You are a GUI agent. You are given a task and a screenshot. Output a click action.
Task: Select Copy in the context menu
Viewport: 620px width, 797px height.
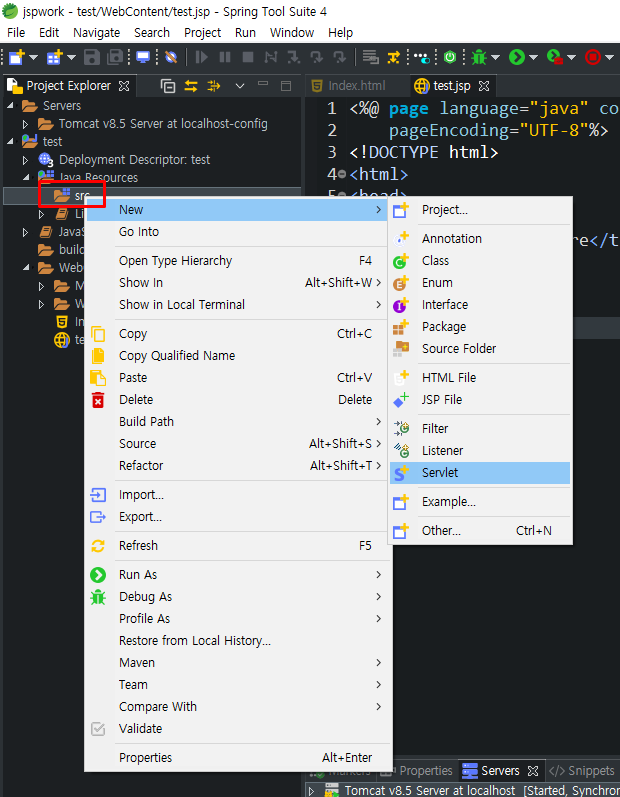(236, 333)
